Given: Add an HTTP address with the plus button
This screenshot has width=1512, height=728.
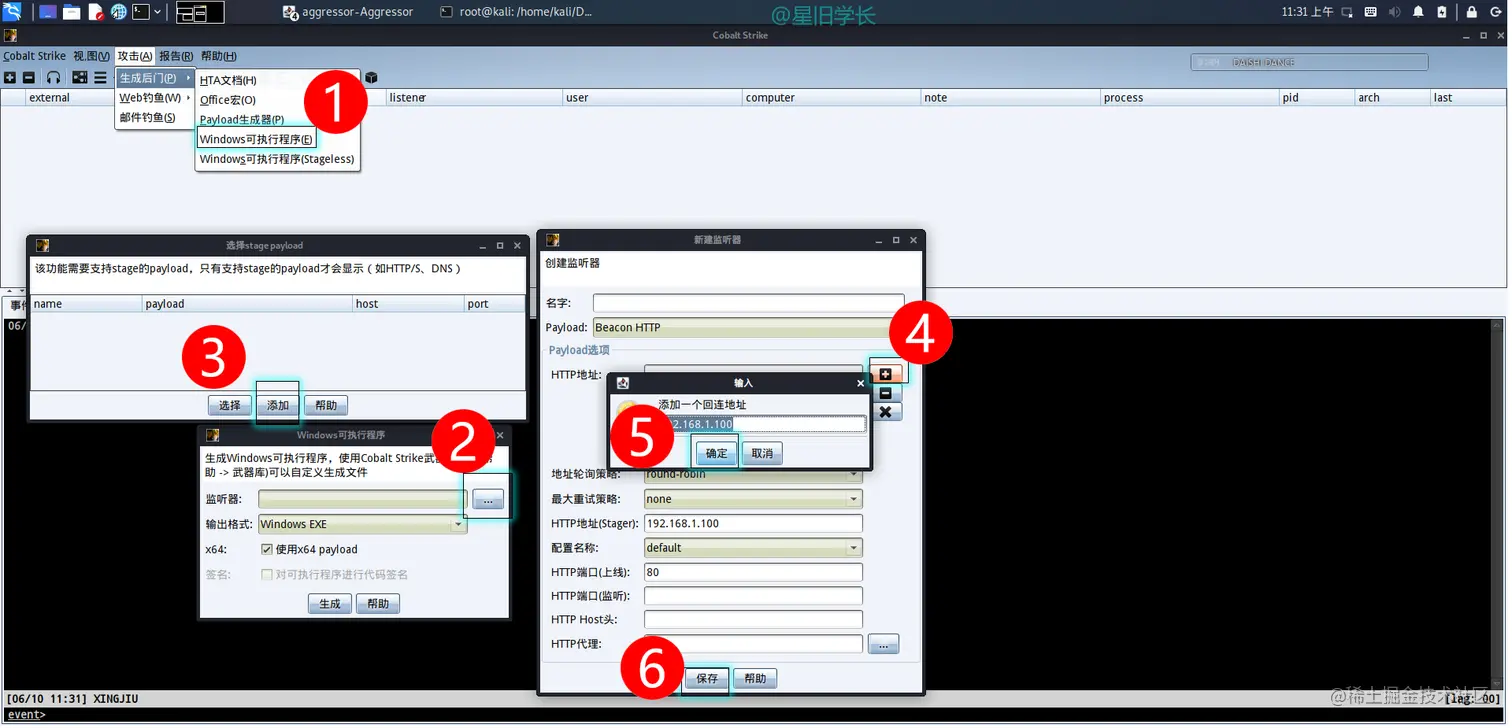Looking at the screenshot, I should pos(885,374).
